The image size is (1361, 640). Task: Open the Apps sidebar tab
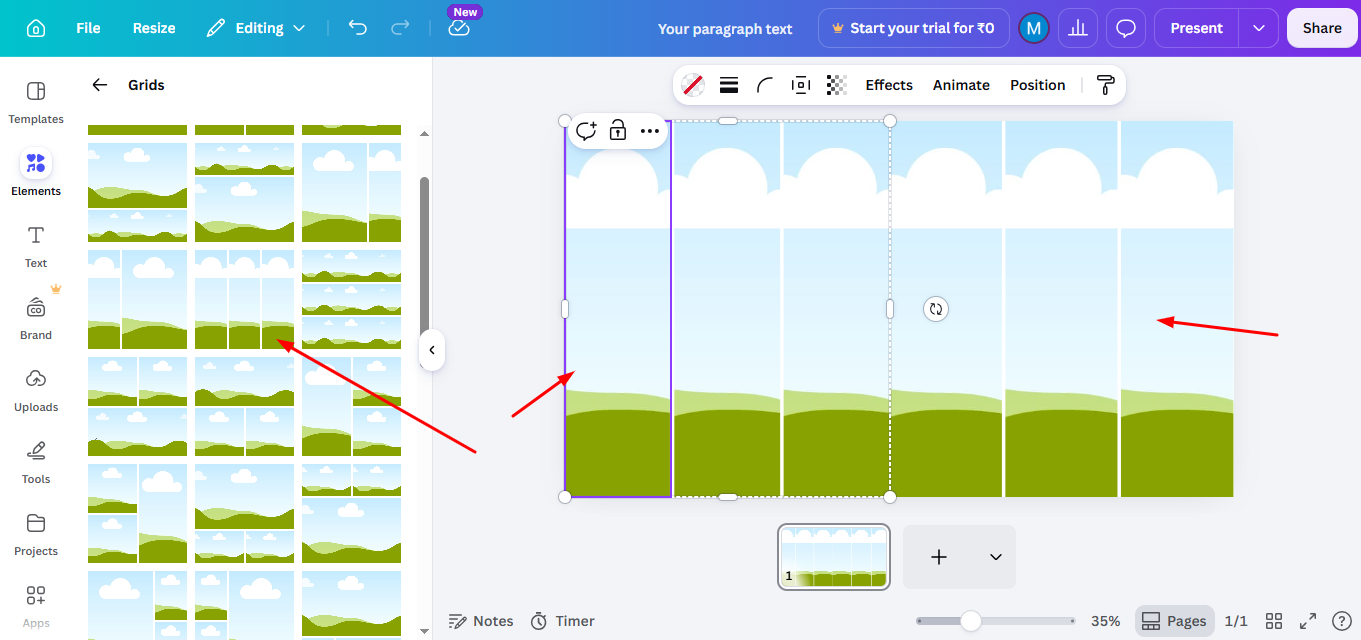click(36, 606)
